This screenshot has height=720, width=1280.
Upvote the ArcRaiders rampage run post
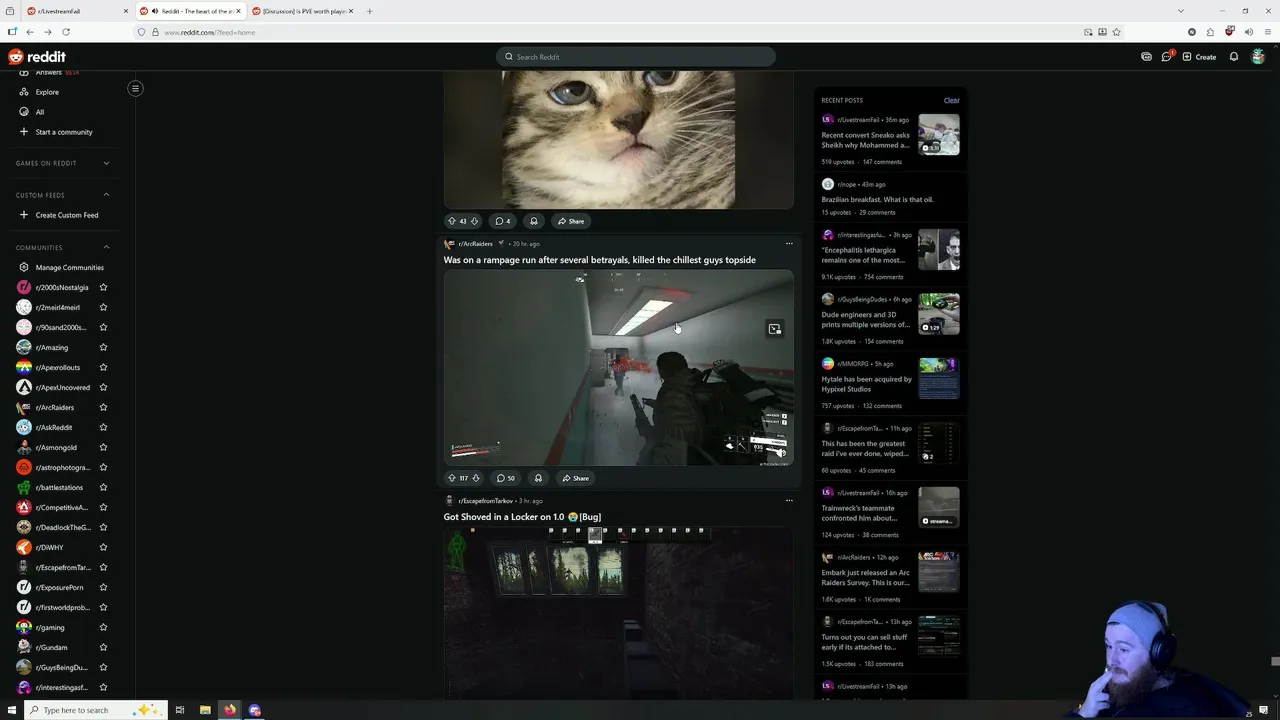[x=452, y=478]
